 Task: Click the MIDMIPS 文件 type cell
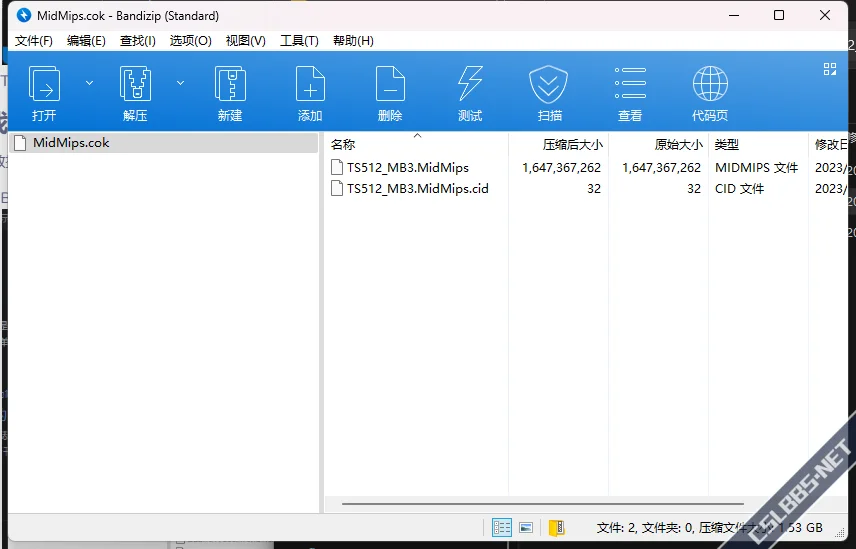tap(757, 168)
